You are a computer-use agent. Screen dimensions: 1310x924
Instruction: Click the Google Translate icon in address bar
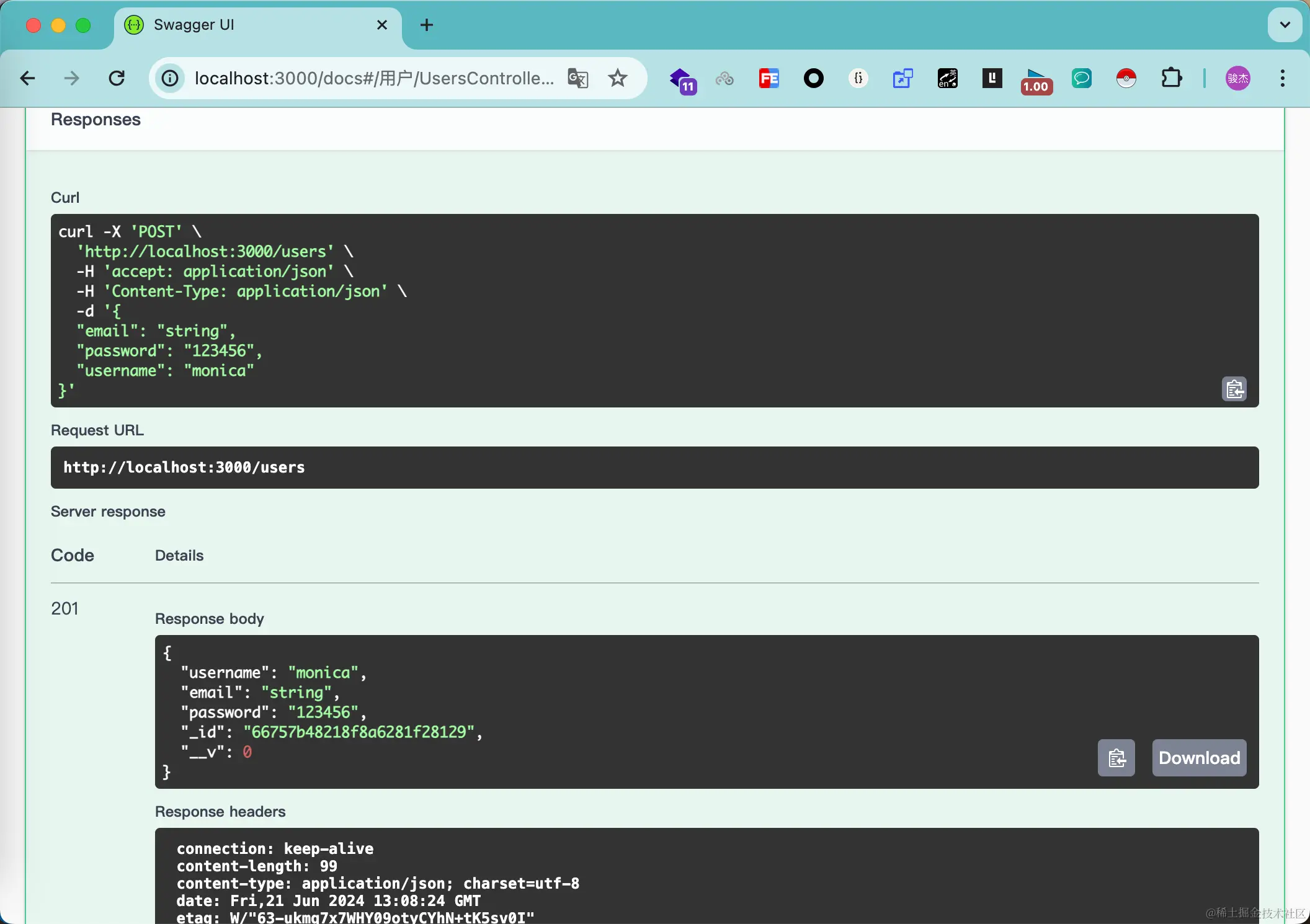click(x=577, y=79)
